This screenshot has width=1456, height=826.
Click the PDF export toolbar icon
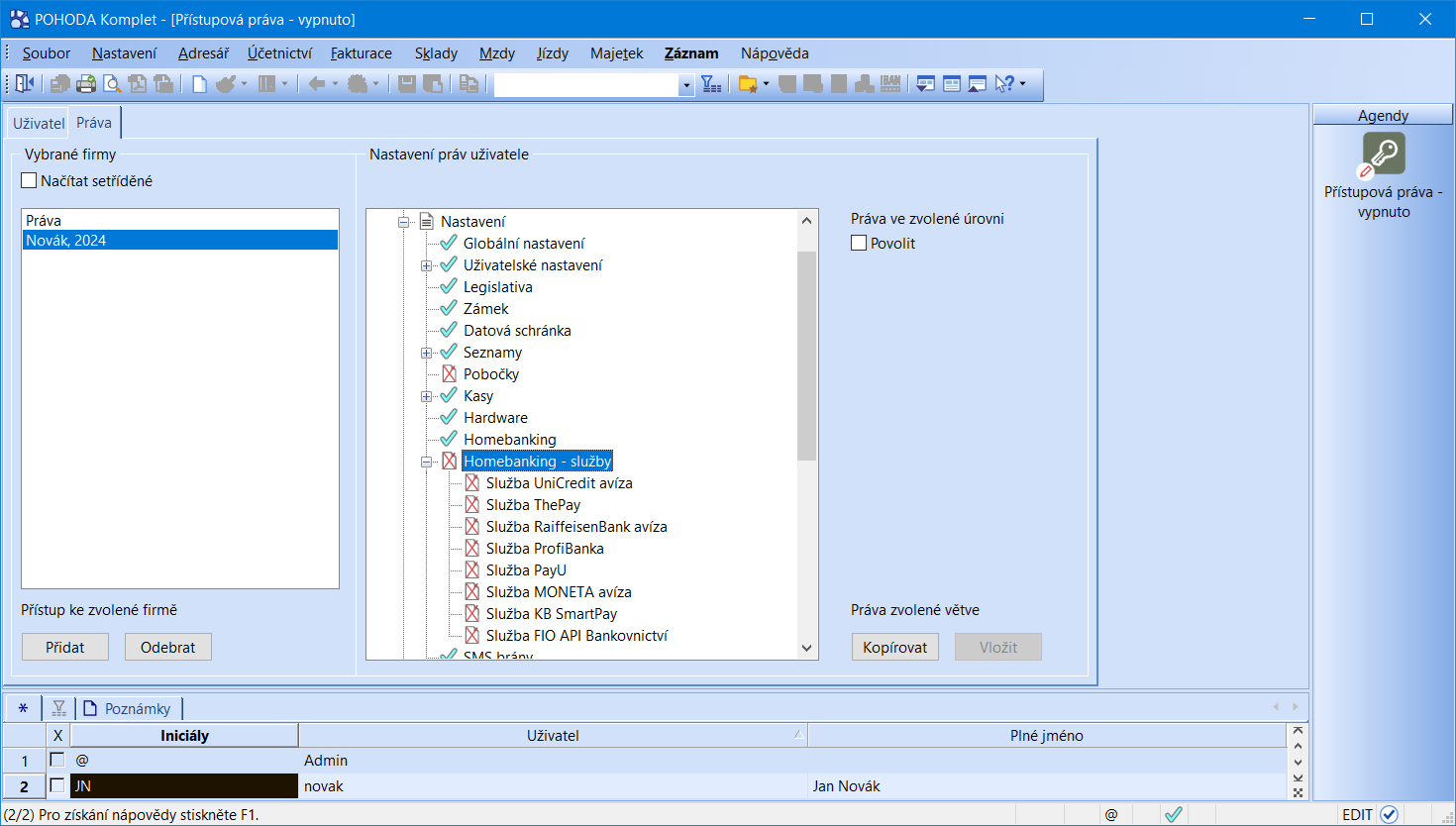point(138,84)
